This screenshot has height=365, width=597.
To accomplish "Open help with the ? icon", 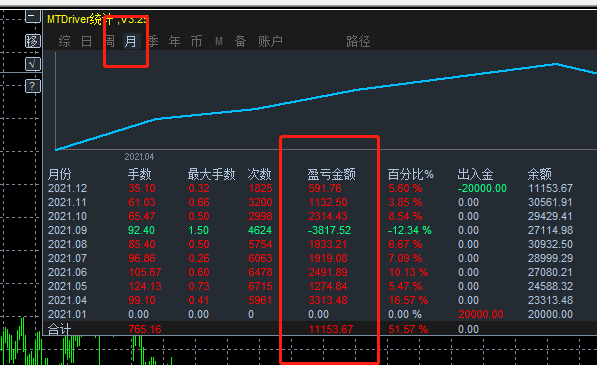I will click(x=32, y=86).
